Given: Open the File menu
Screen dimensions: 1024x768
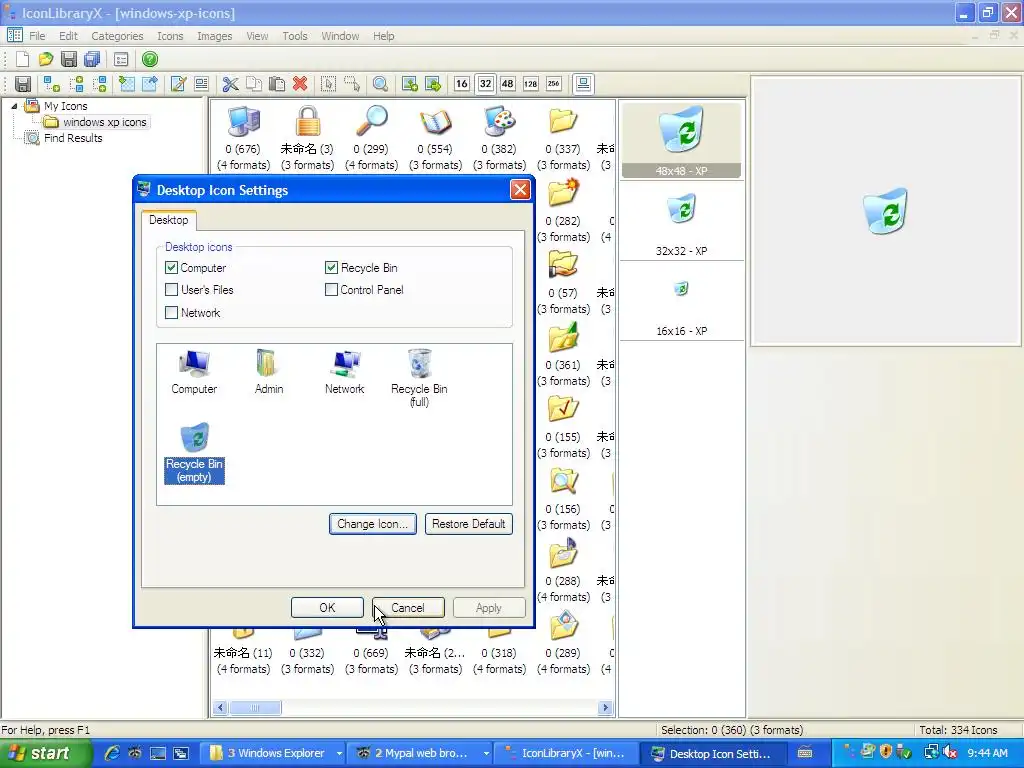Looking at the screenshot, I should tap(37, 36).
